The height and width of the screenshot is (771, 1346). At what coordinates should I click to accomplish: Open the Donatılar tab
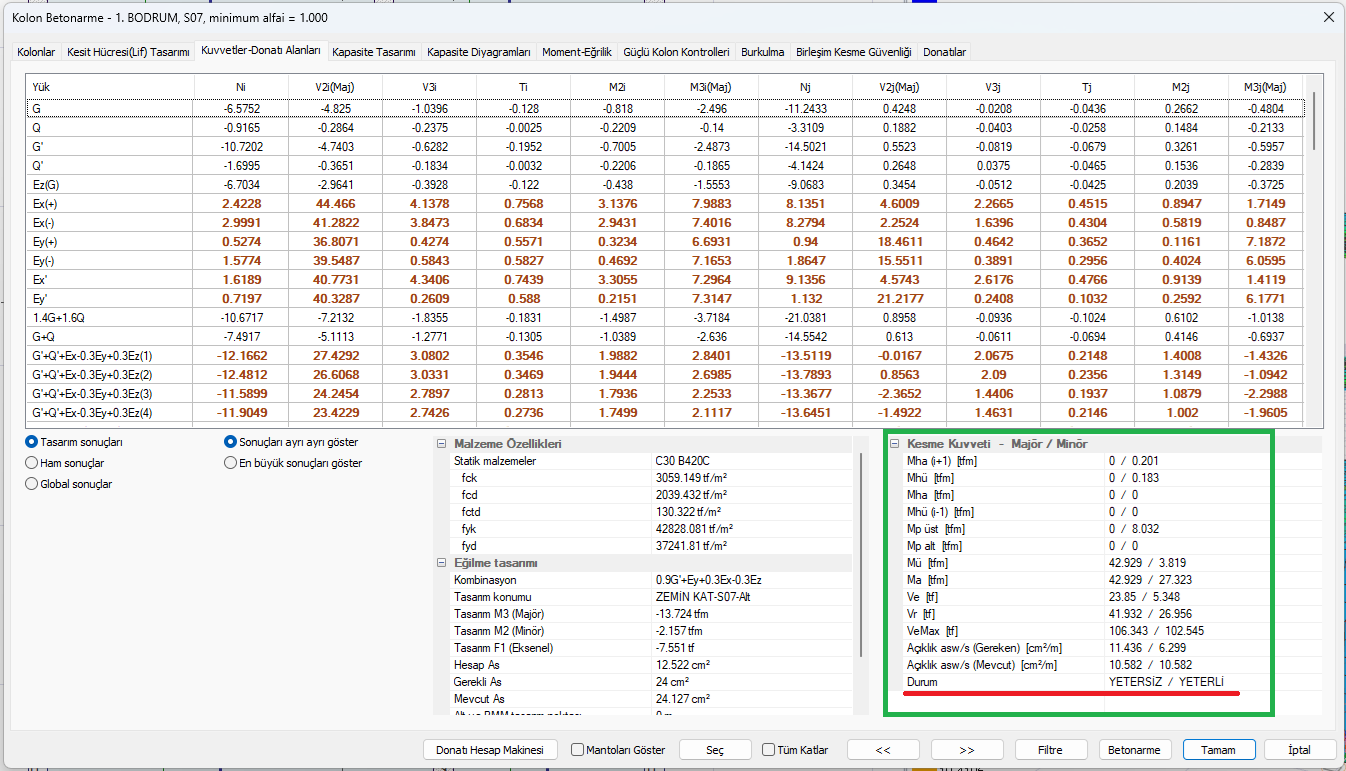[x=944, y=52]
